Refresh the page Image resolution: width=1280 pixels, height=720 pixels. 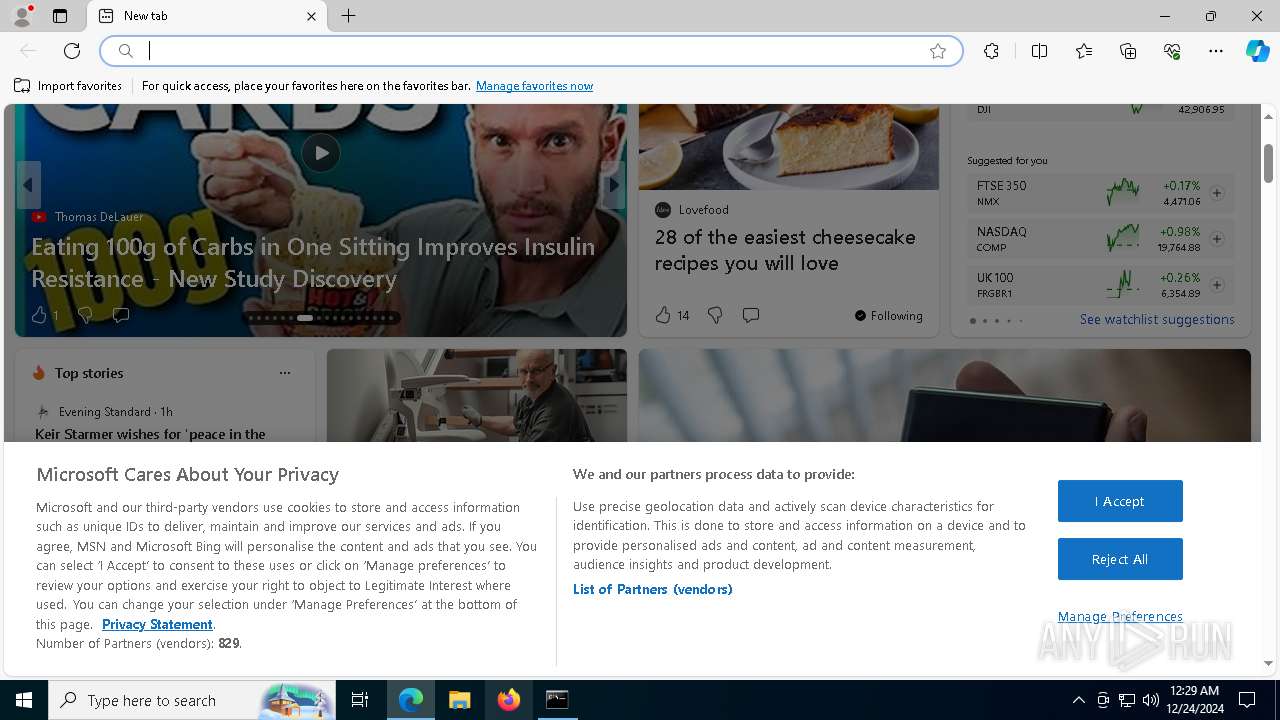click(x=72, y=51)
